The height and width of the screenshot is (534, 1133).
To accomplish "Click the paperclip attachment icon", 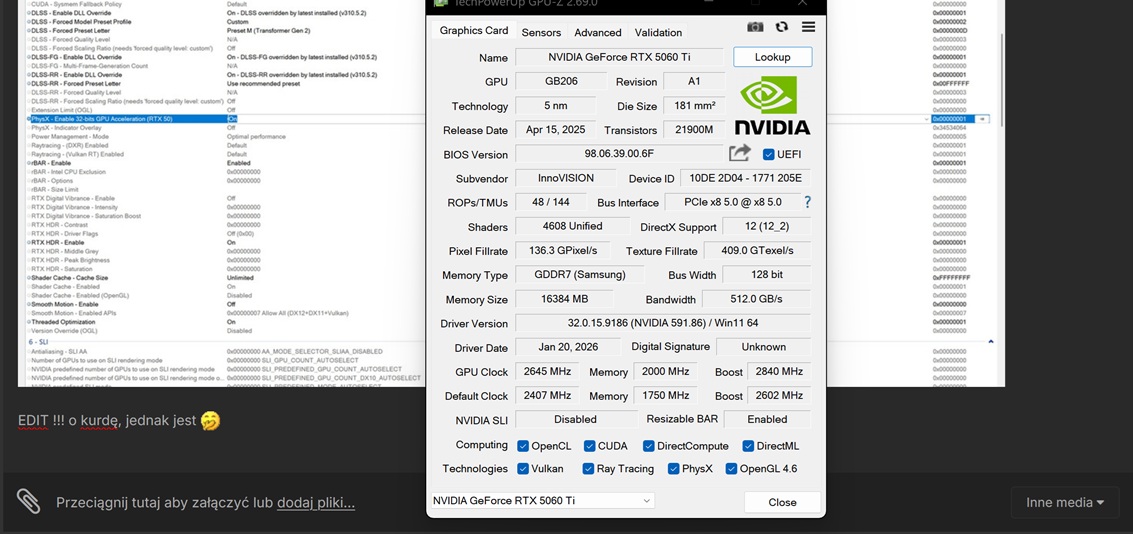I will point(28,500).
